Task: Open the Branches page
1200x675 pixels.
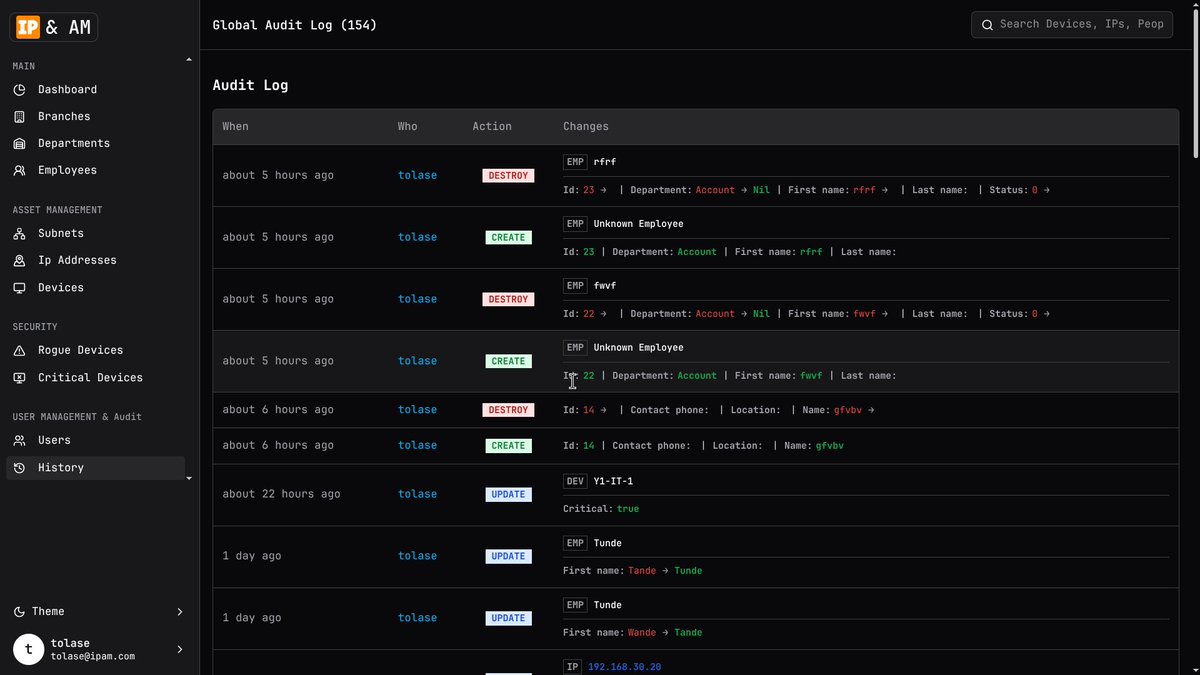Action: pos(95,117)
